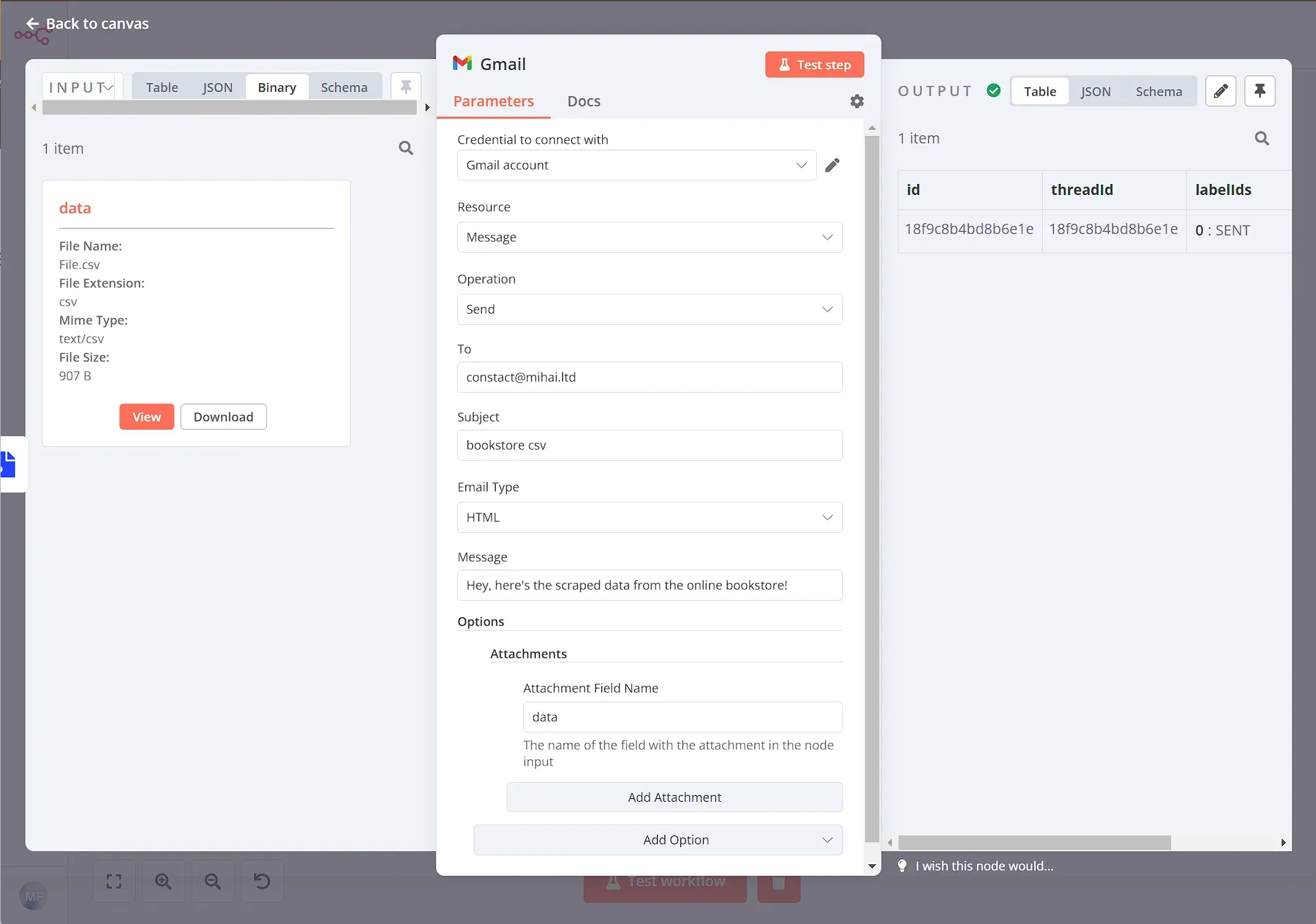Pin the output data
The height and width of the screenshot is (924, 1316).
click(x=1260, y=91)
